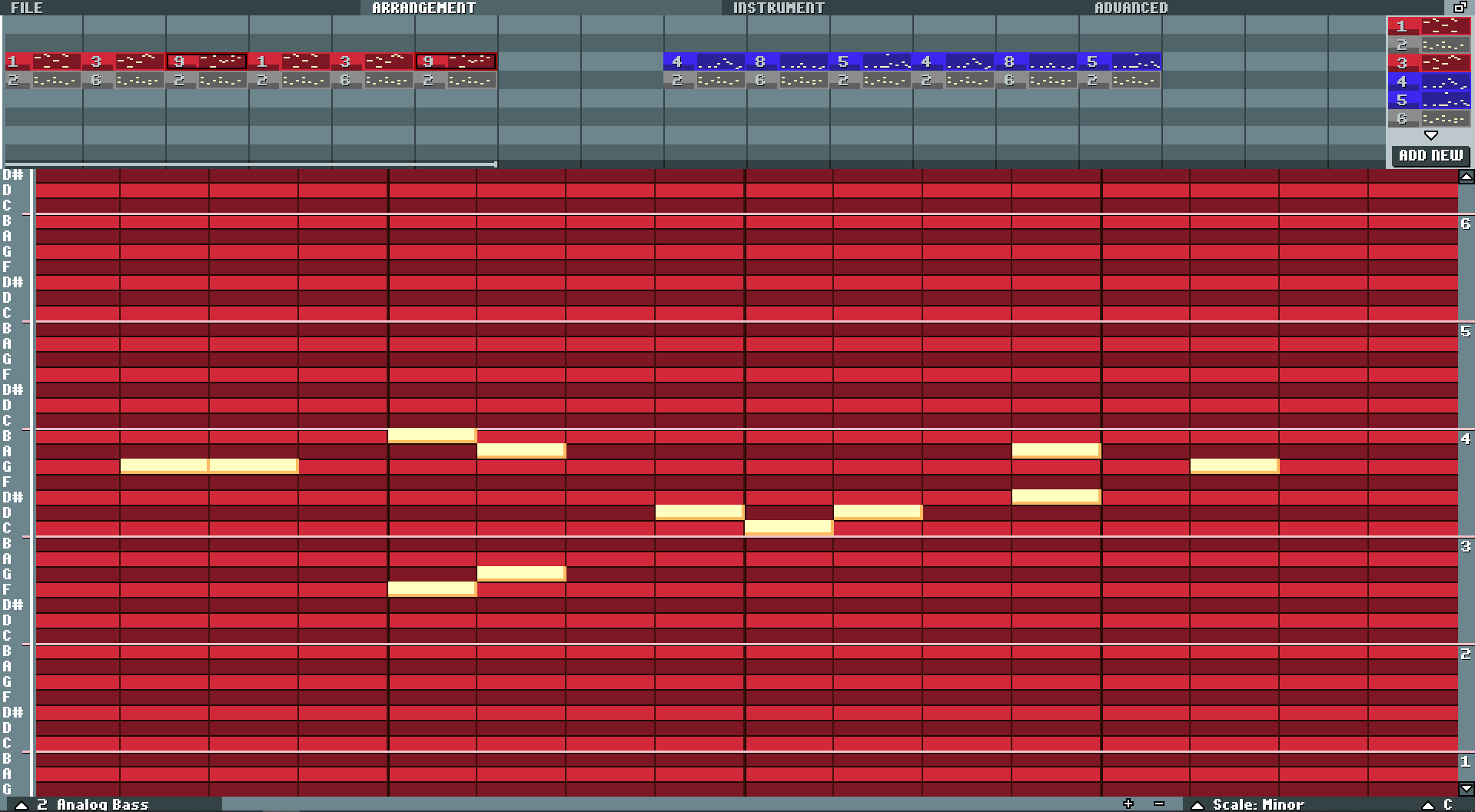This screenshot has width=1475, height=812.
Task: Select pattern 1 in the pattern list
Action: point(1429,26)
